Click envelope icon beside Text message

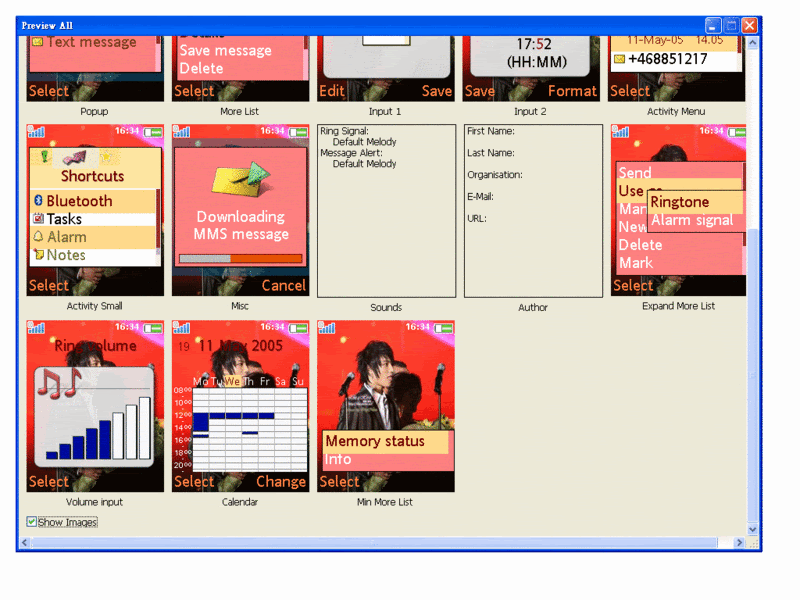pos(38,42)
